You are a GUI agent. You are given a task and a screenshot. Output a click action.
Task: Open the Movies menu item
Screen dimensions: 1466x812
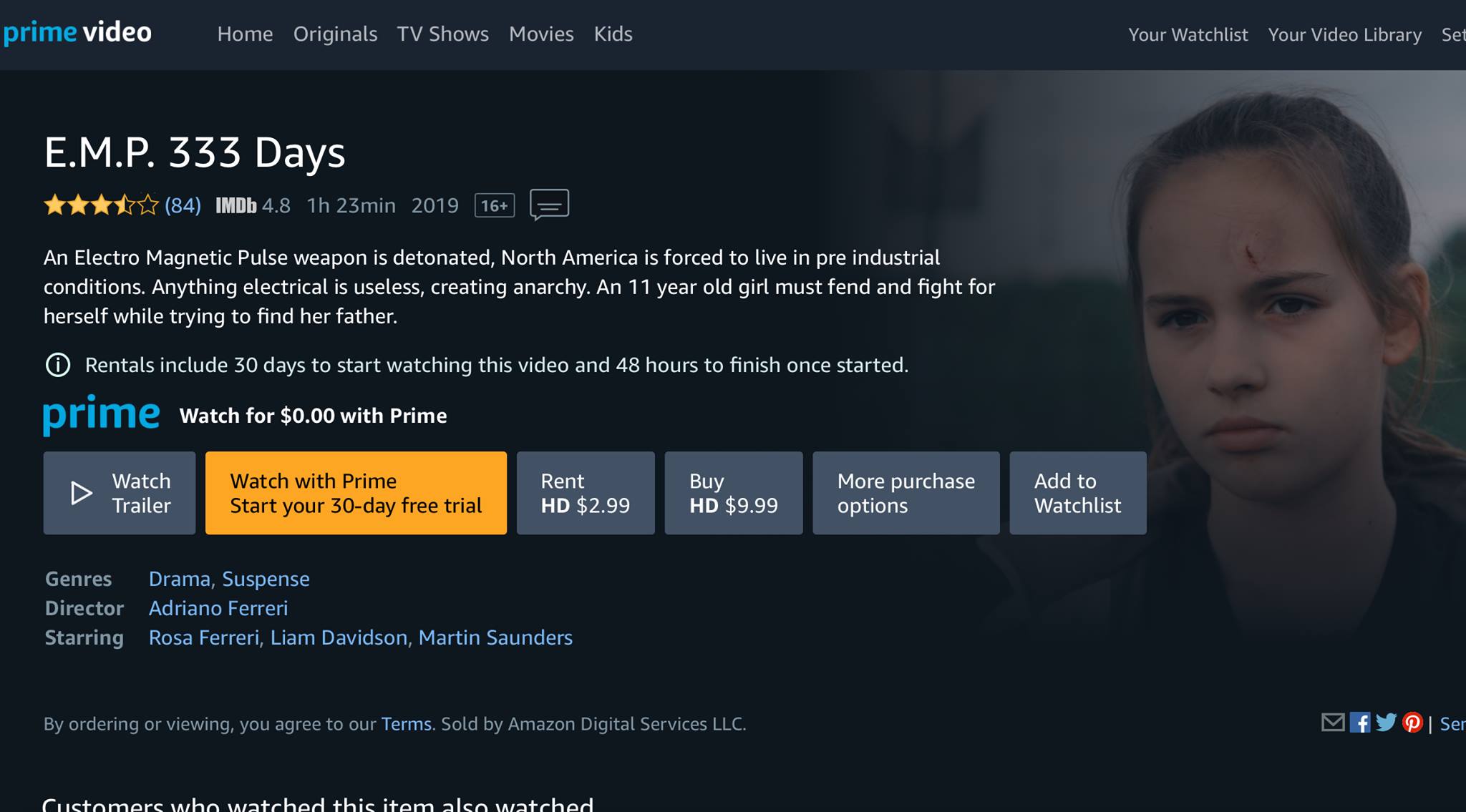541,34
